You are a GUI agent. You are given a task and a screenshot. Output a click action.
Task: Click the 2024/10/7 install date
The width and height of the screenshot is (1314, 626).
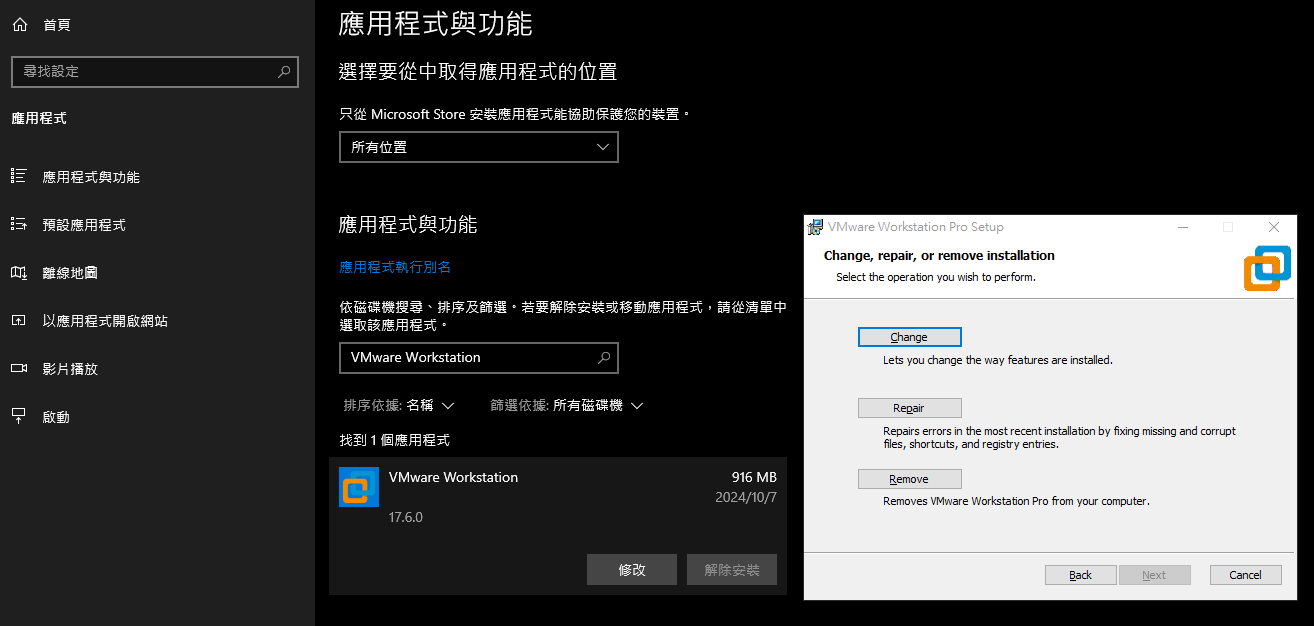[746, 497]
